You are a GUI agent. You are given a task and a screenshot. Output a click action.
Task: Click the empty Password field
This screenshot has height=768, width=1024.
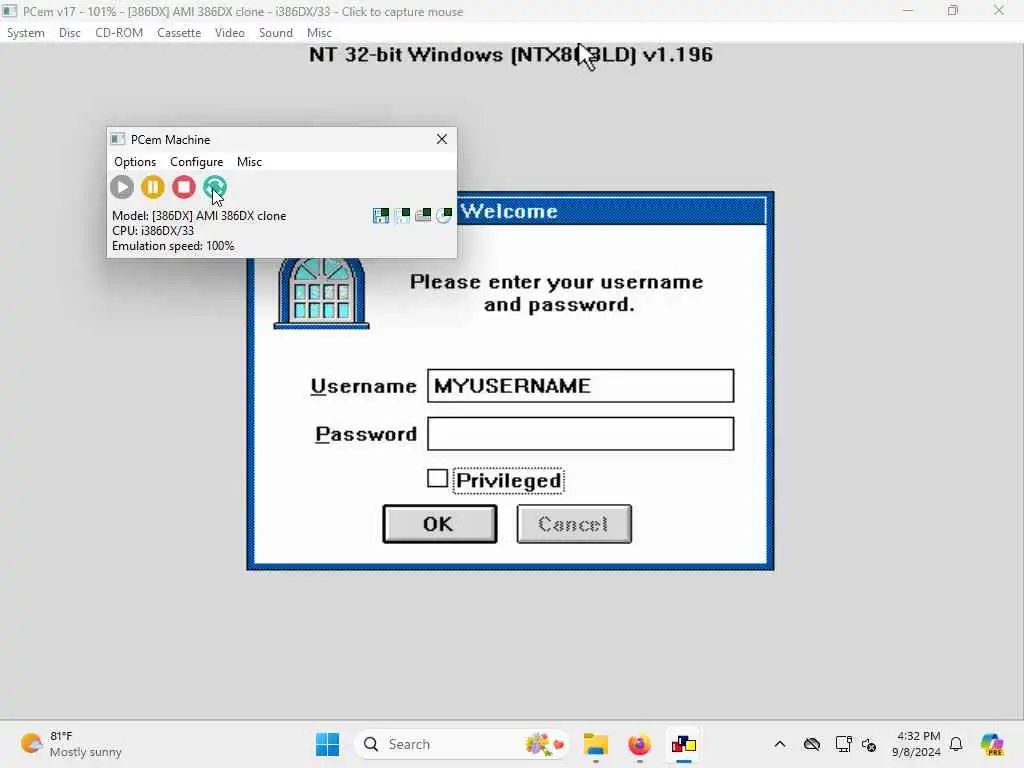click(x=581, y=434)
